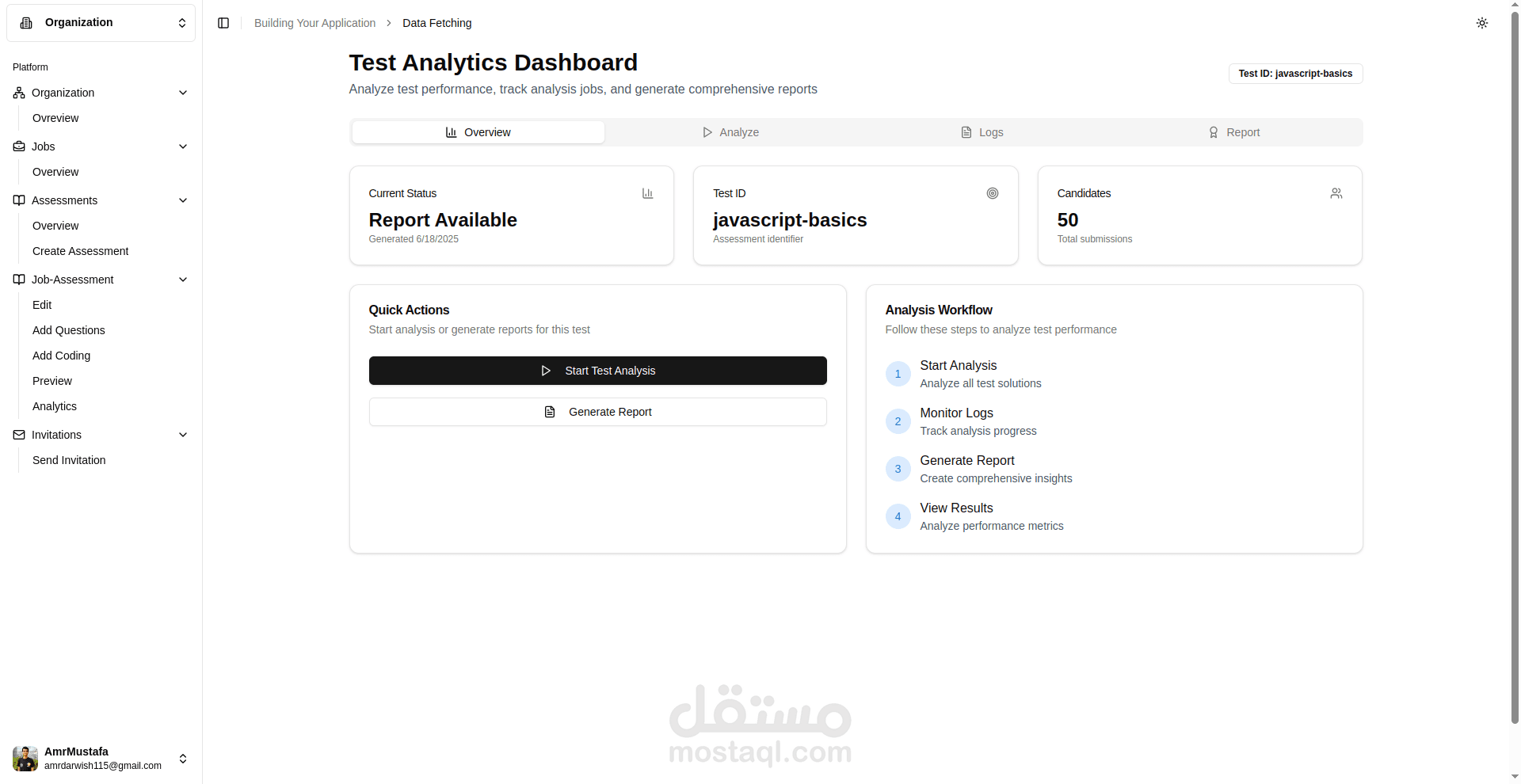
Task: Open Overview under Assessments
Action: (x=55, y=226)
